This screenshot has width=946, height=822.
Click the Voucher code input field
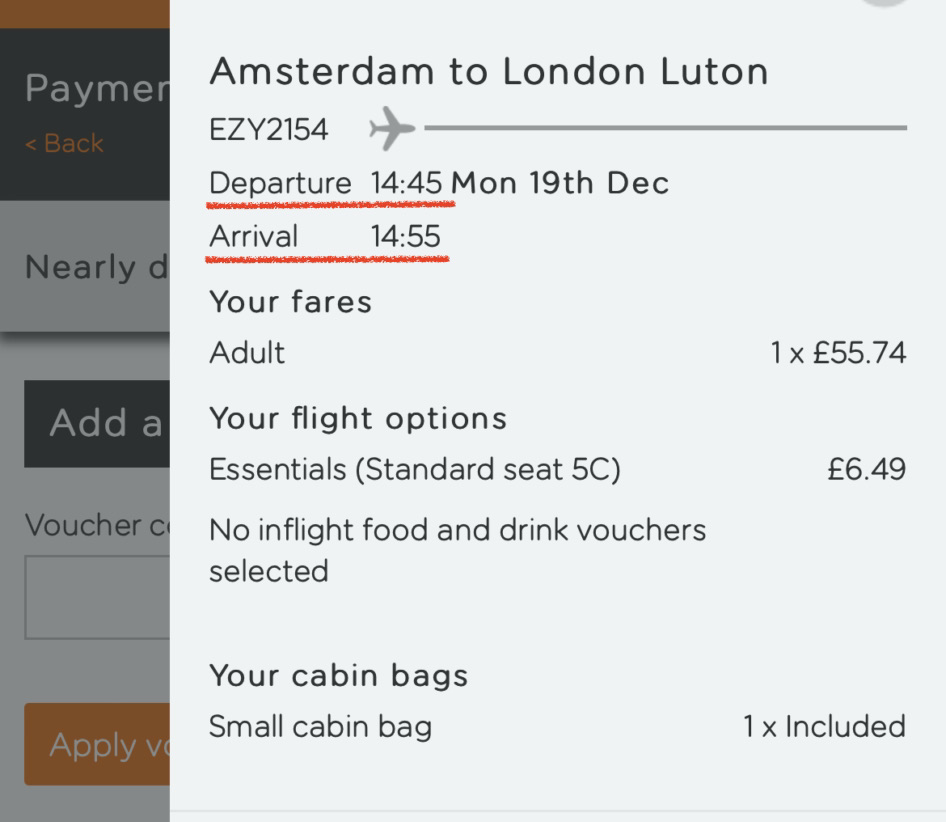pos(97,597)
